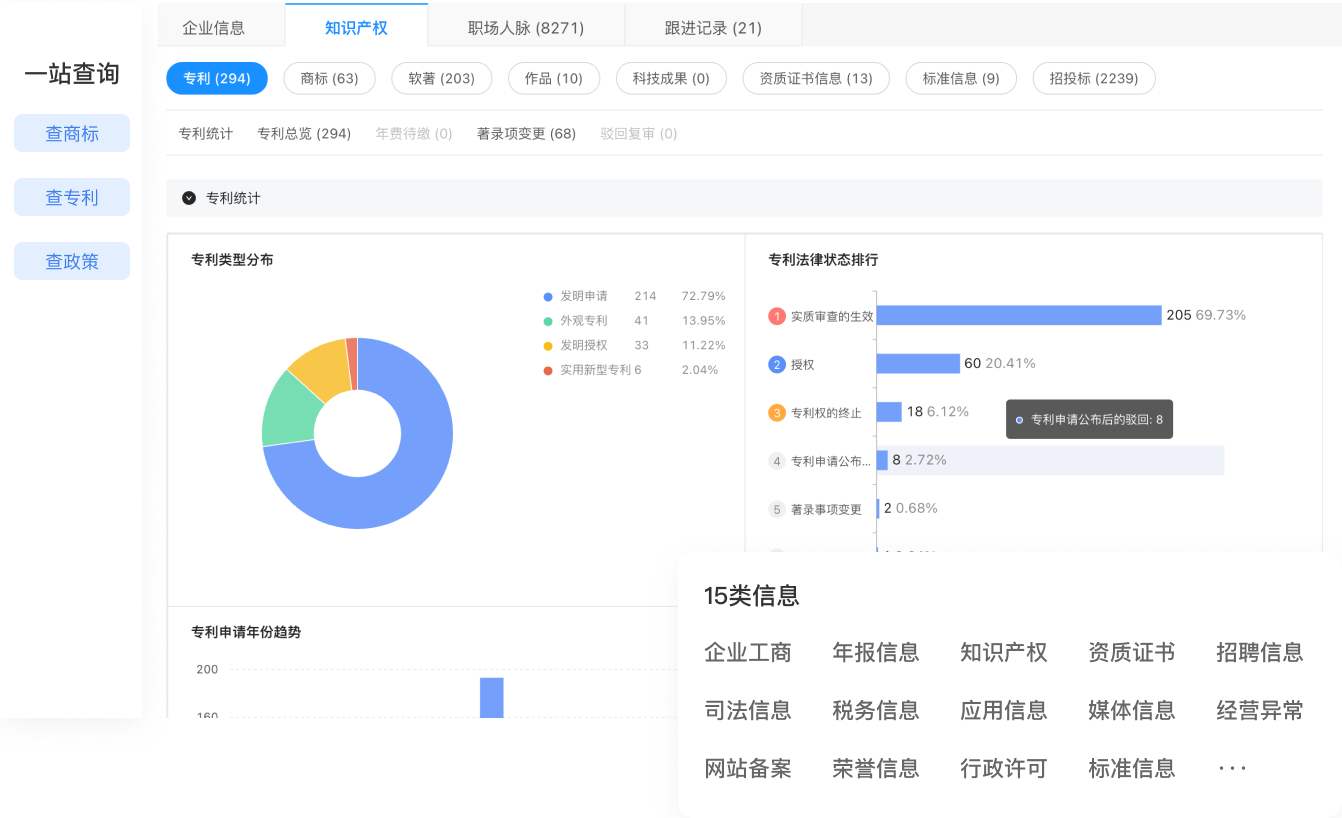Click rank 3 badge for 专利权的终止

(x=777, y=412)
